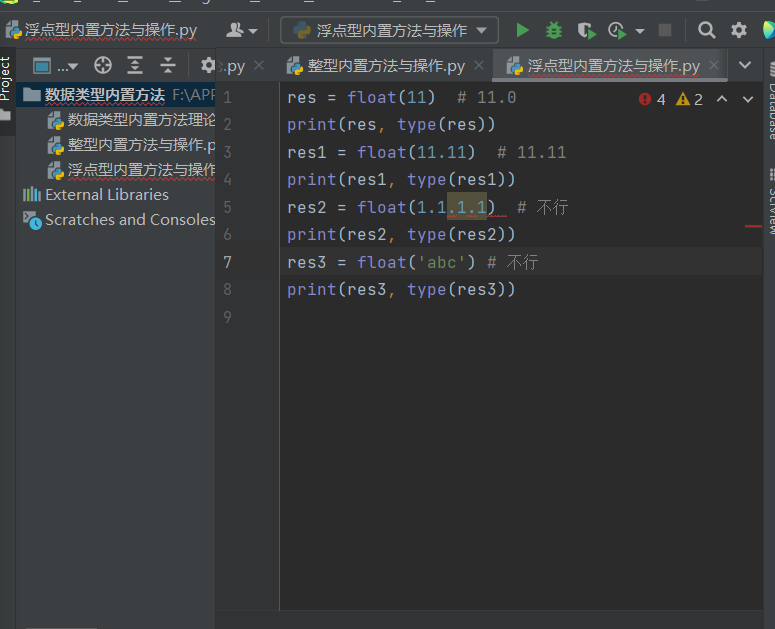Click the # 11.11 comment on line 3
775x629 pixels.
pos(531,152)
